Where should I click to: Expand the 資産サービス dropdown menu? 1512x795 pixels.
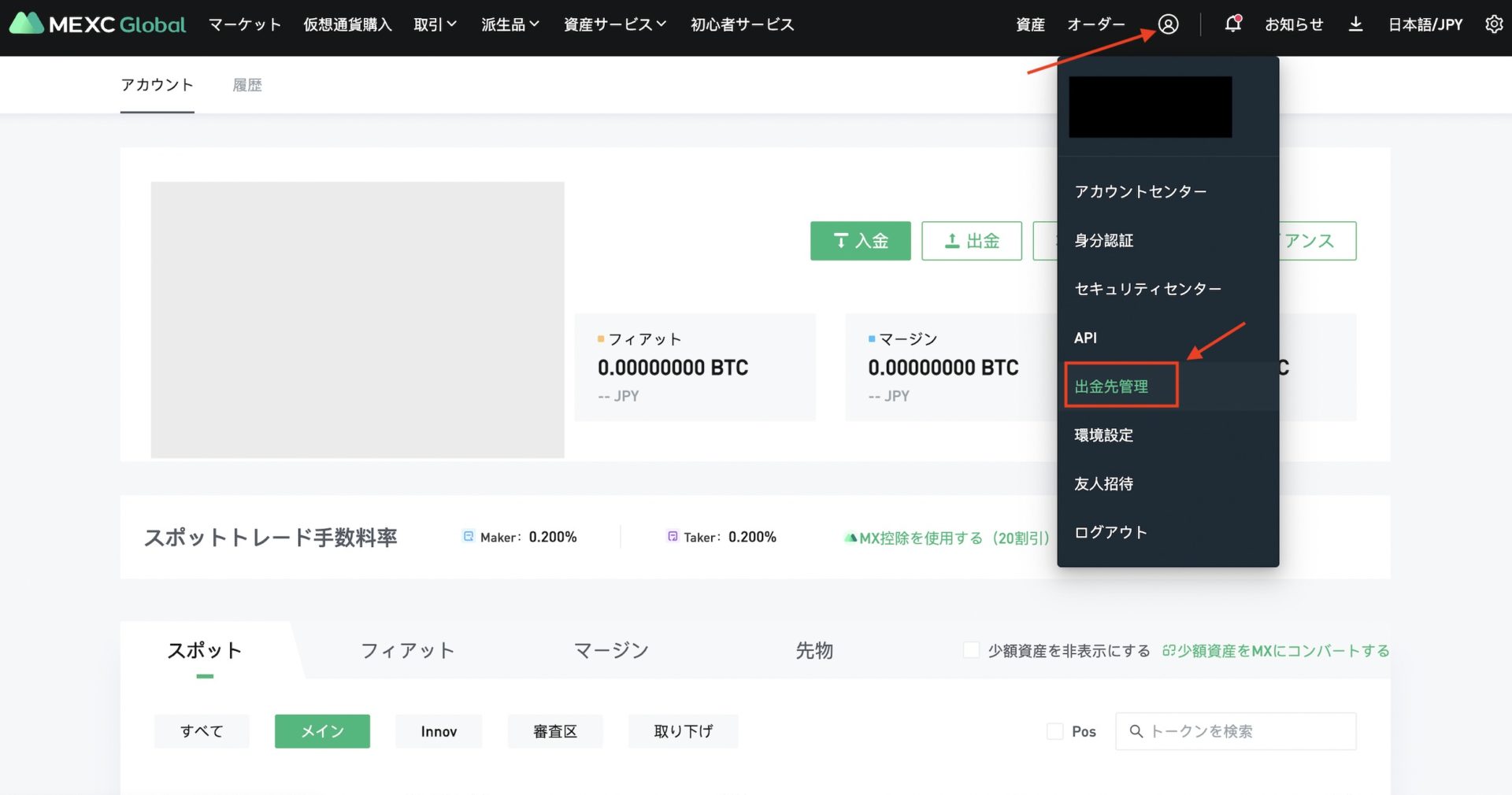pos(614,24)
